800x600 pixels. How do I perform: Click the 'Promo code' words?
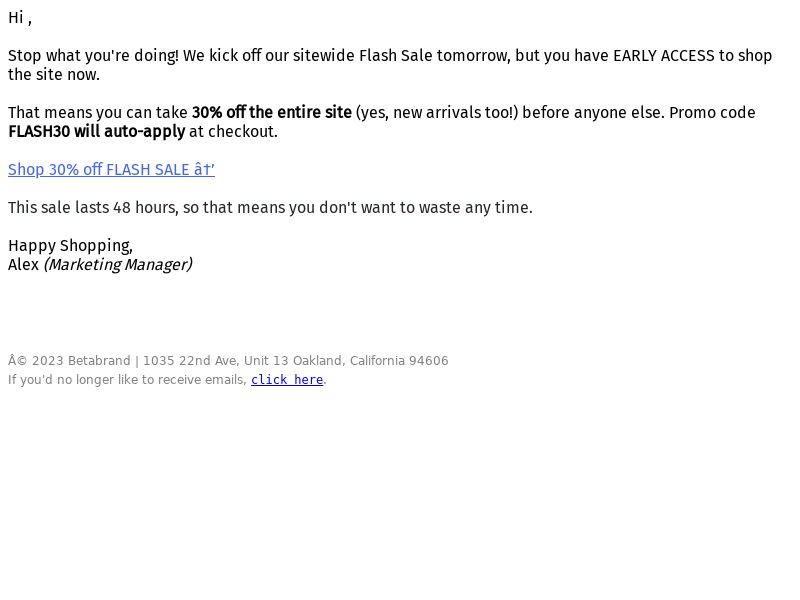(712, 112)
